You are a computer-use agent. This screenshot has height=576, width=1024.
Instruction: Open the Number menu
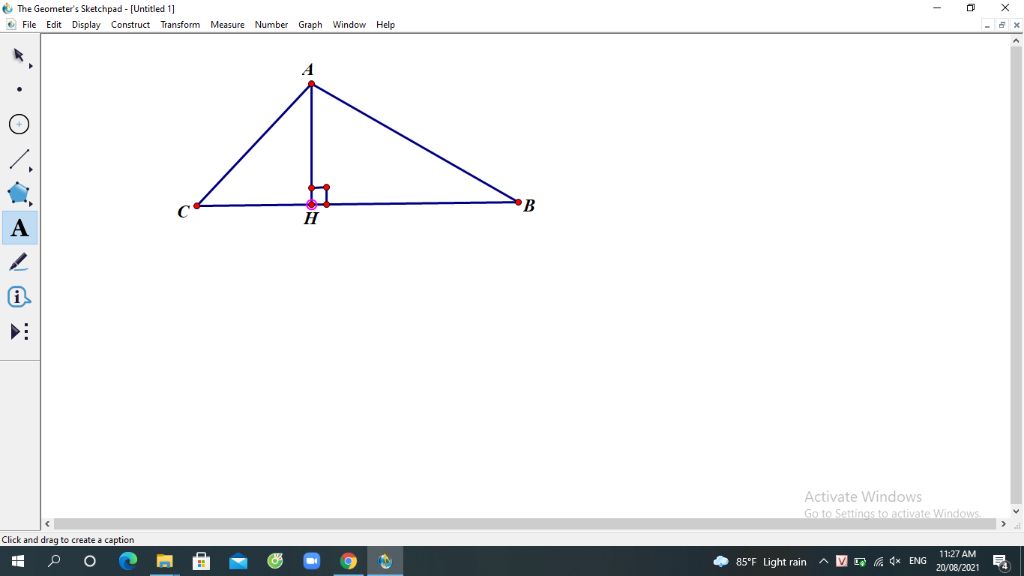pos(271,25)
